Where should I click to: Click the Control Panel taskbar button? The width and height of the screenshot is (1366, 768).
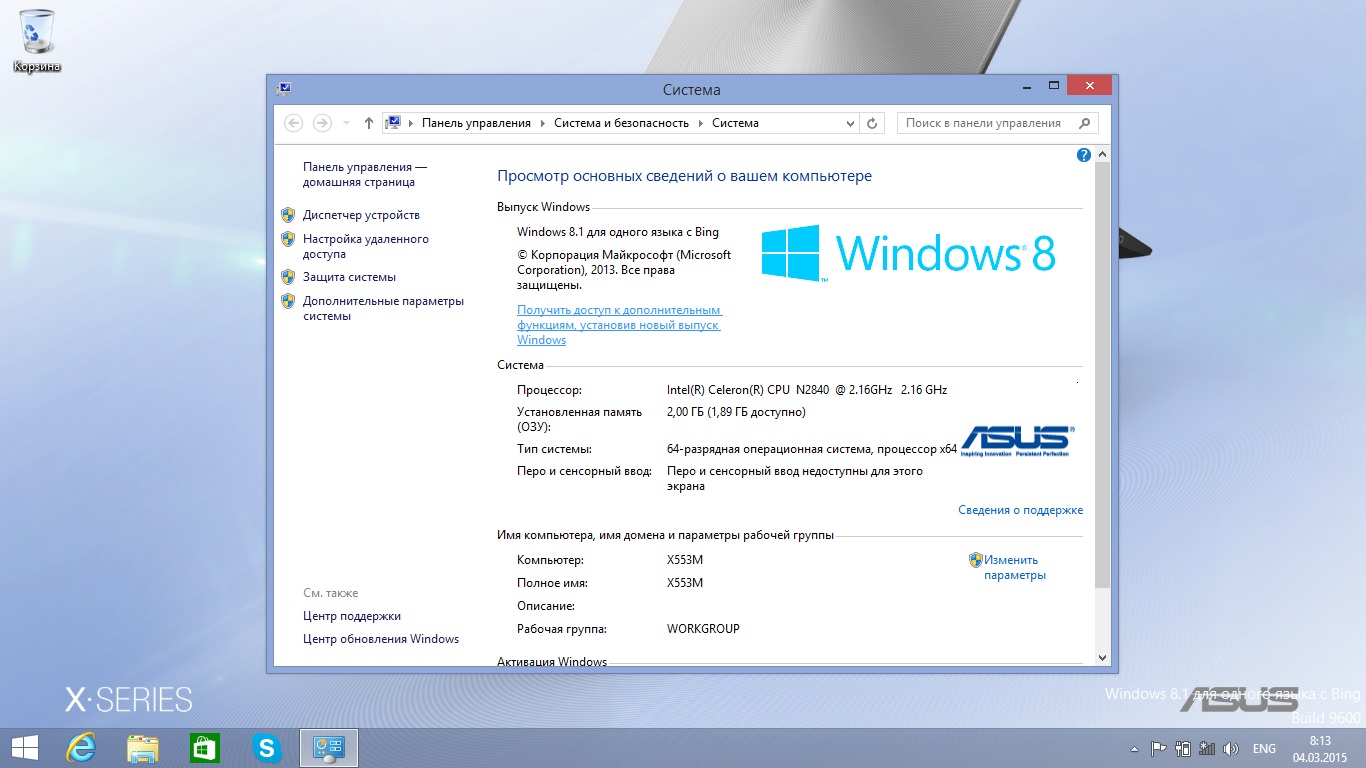coord(329,748)
